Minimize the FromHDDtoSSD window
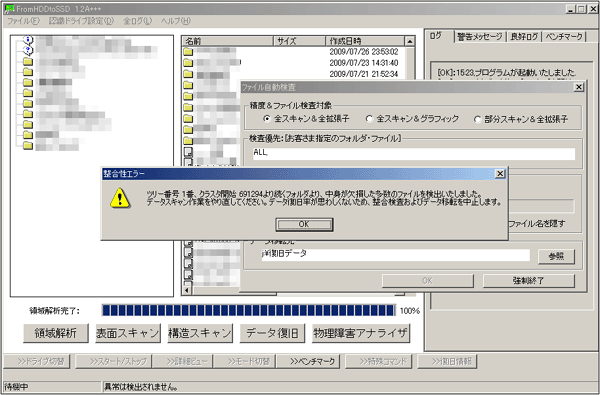This screenshot has height=395, width=600. [x=571, y=9]
